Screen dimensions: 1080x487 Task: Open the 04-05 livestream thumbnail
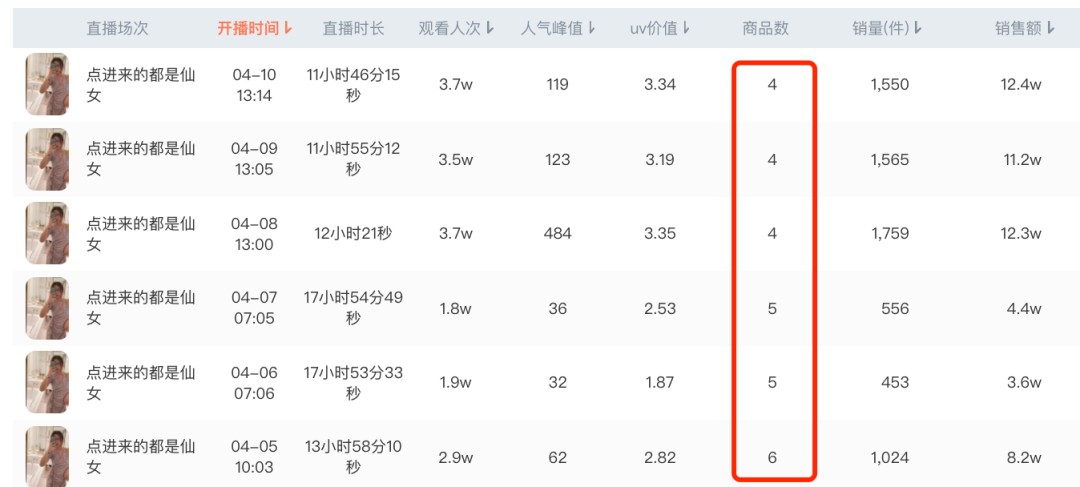[x=48, y=456]
